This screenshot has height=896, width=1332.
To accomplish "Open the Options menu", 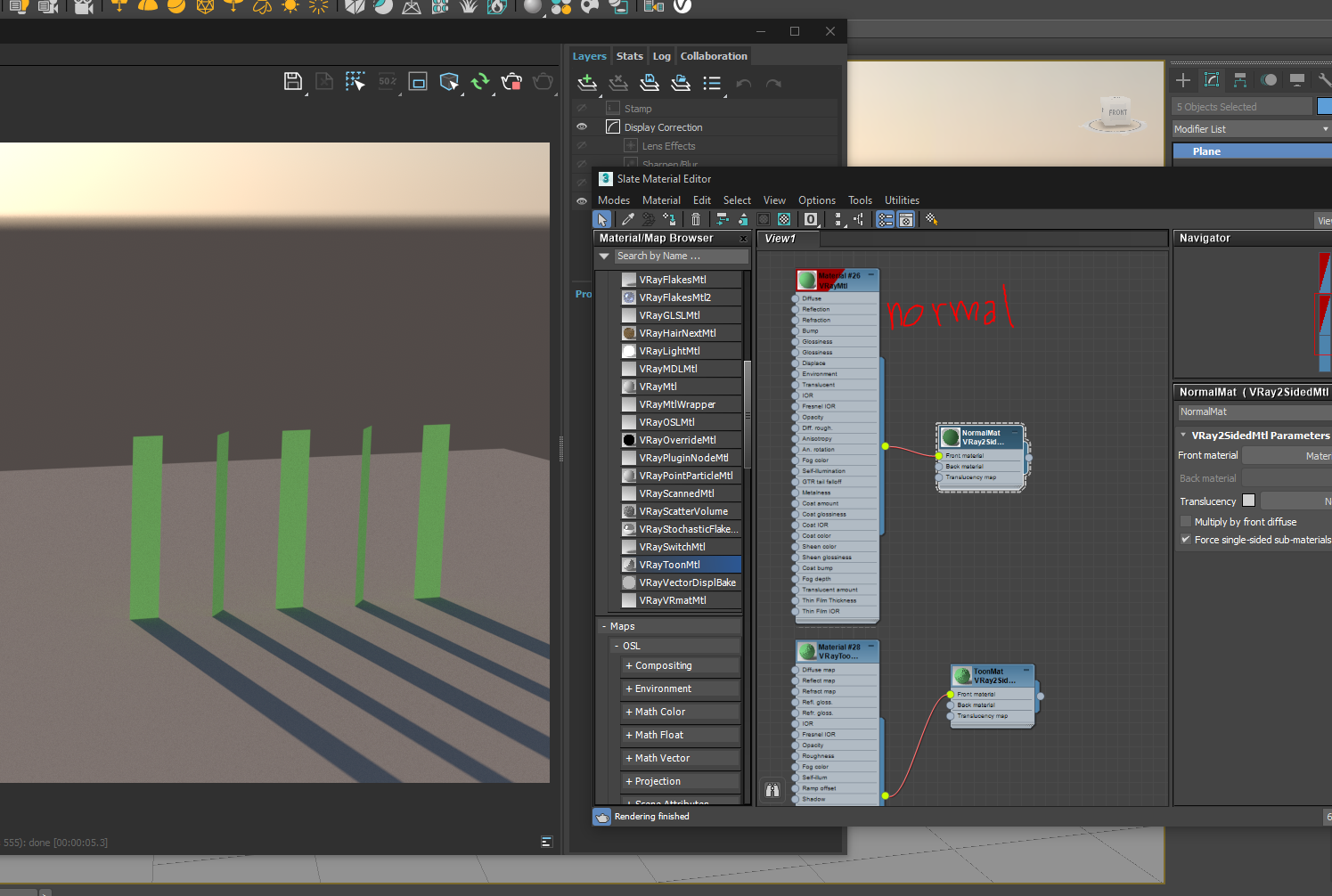I will tap(817, 200).
